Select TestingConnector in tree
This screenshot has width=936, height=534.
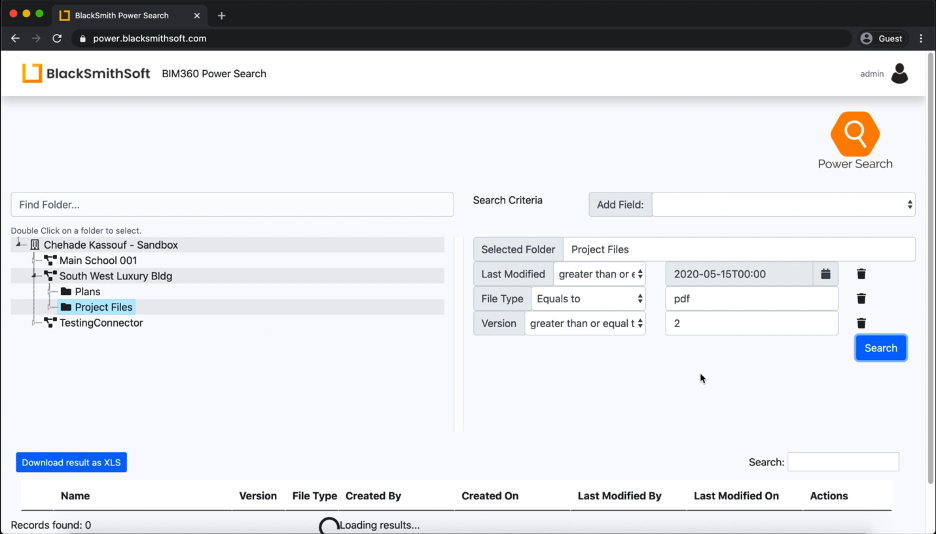click(x=101, y=322)
